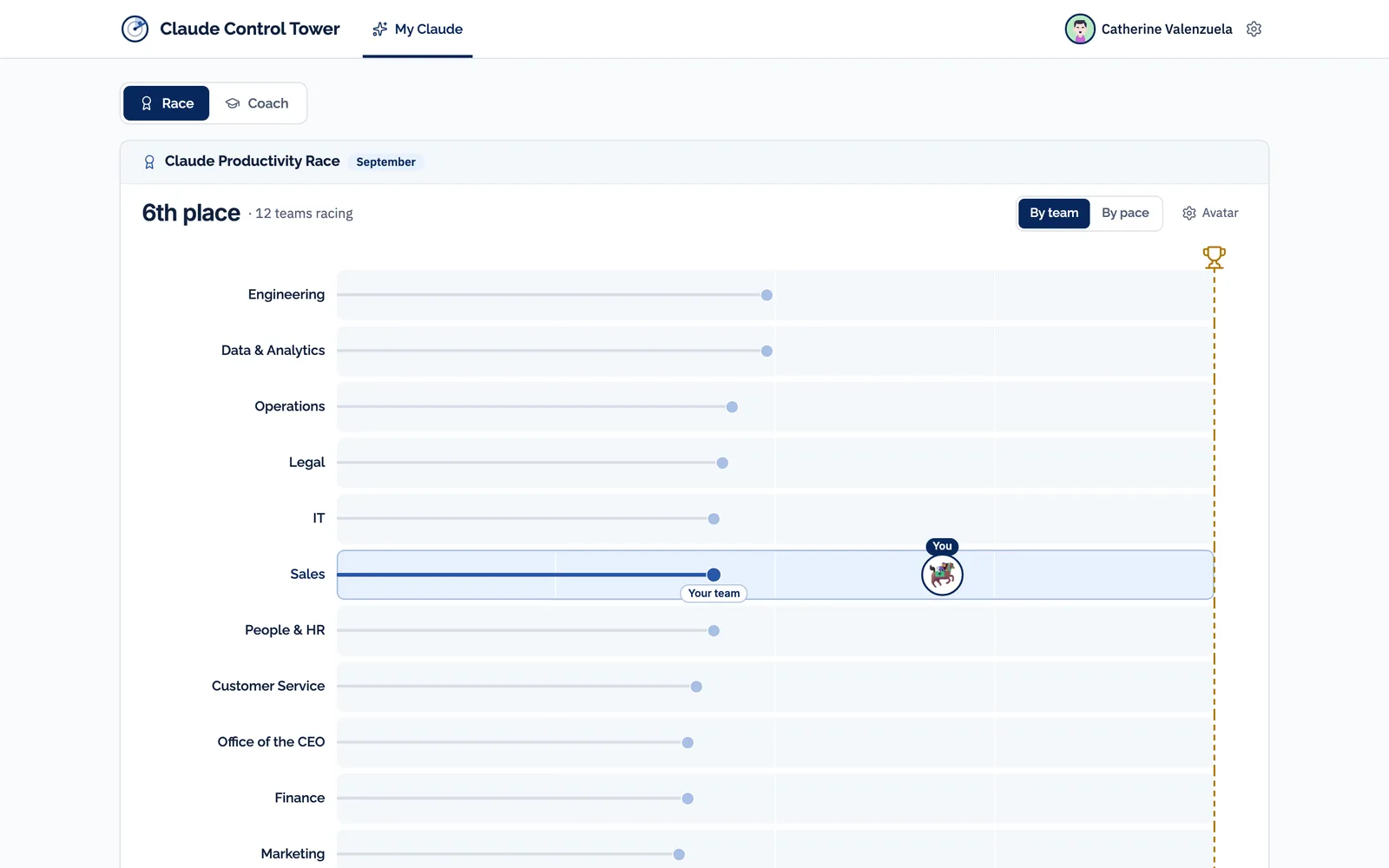Click the Customer Service team label
1389x868 pixels.
268,686
